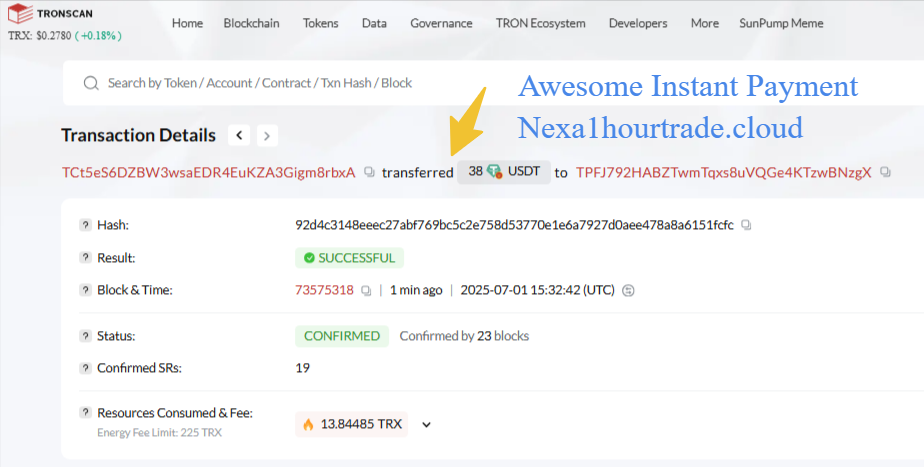The width and height of the screenshot is (924, 467).
Task: Copy the recipient address TPFJ792HABZTwmTqxs8uVQGe4KTzwBNzgX
Action: tap(885, 172)
